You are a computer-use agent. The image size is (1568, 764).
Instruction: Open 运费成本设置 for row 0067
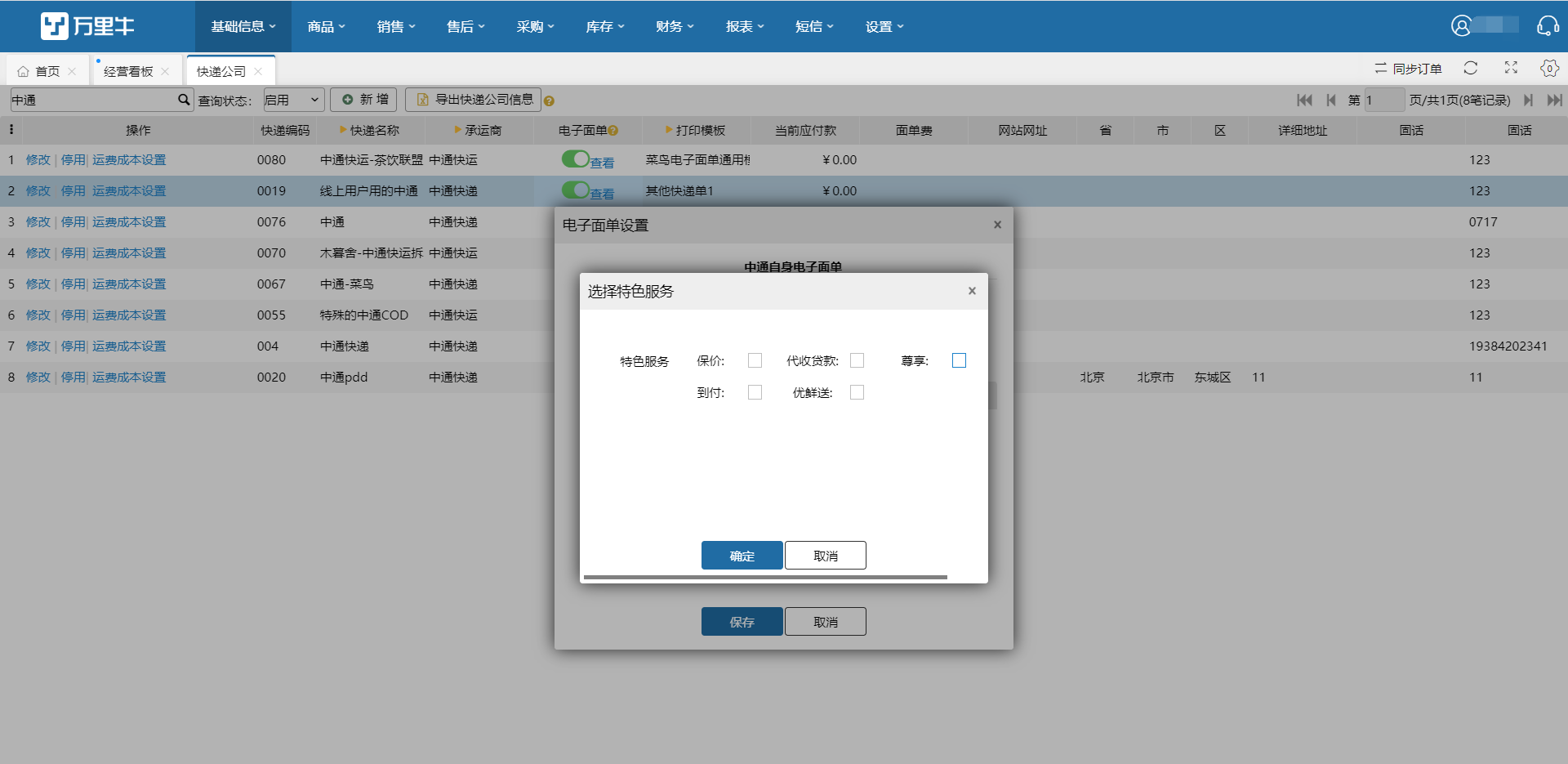click(x=129, y=284)
